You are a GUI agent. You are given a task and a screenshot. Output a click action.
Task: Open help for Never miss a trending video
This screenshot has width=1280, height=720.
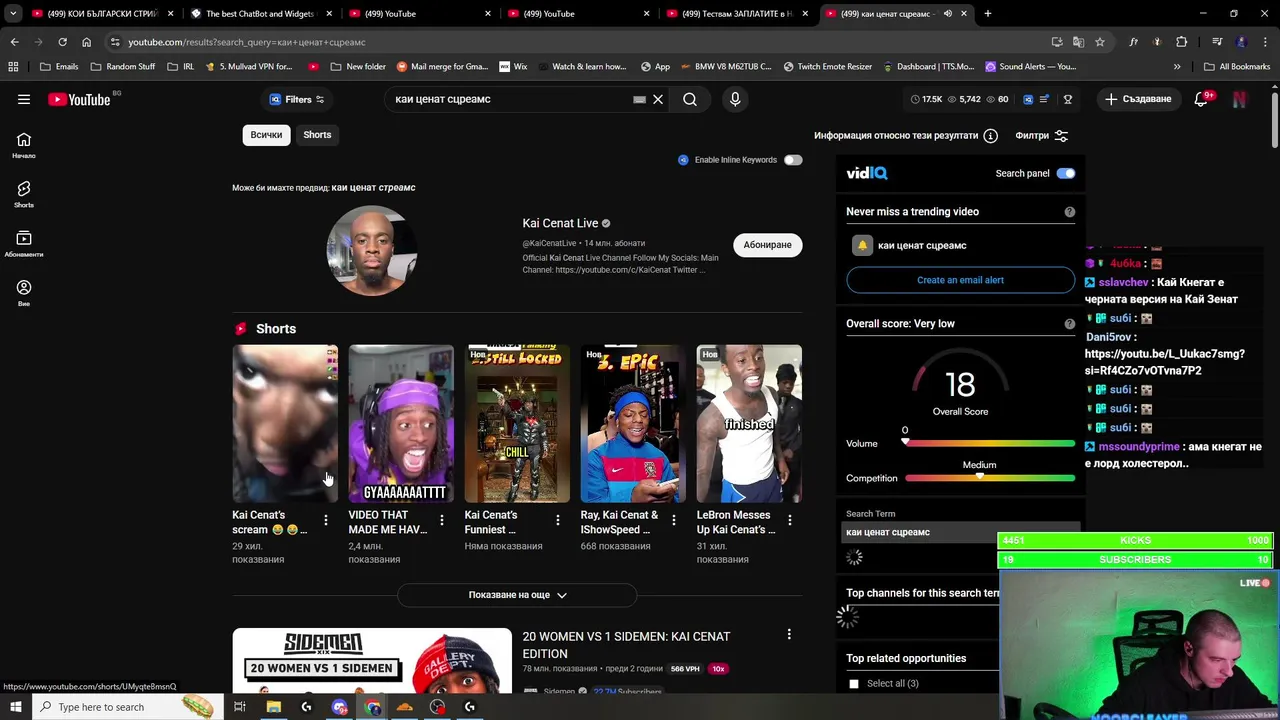(1070, 212)
